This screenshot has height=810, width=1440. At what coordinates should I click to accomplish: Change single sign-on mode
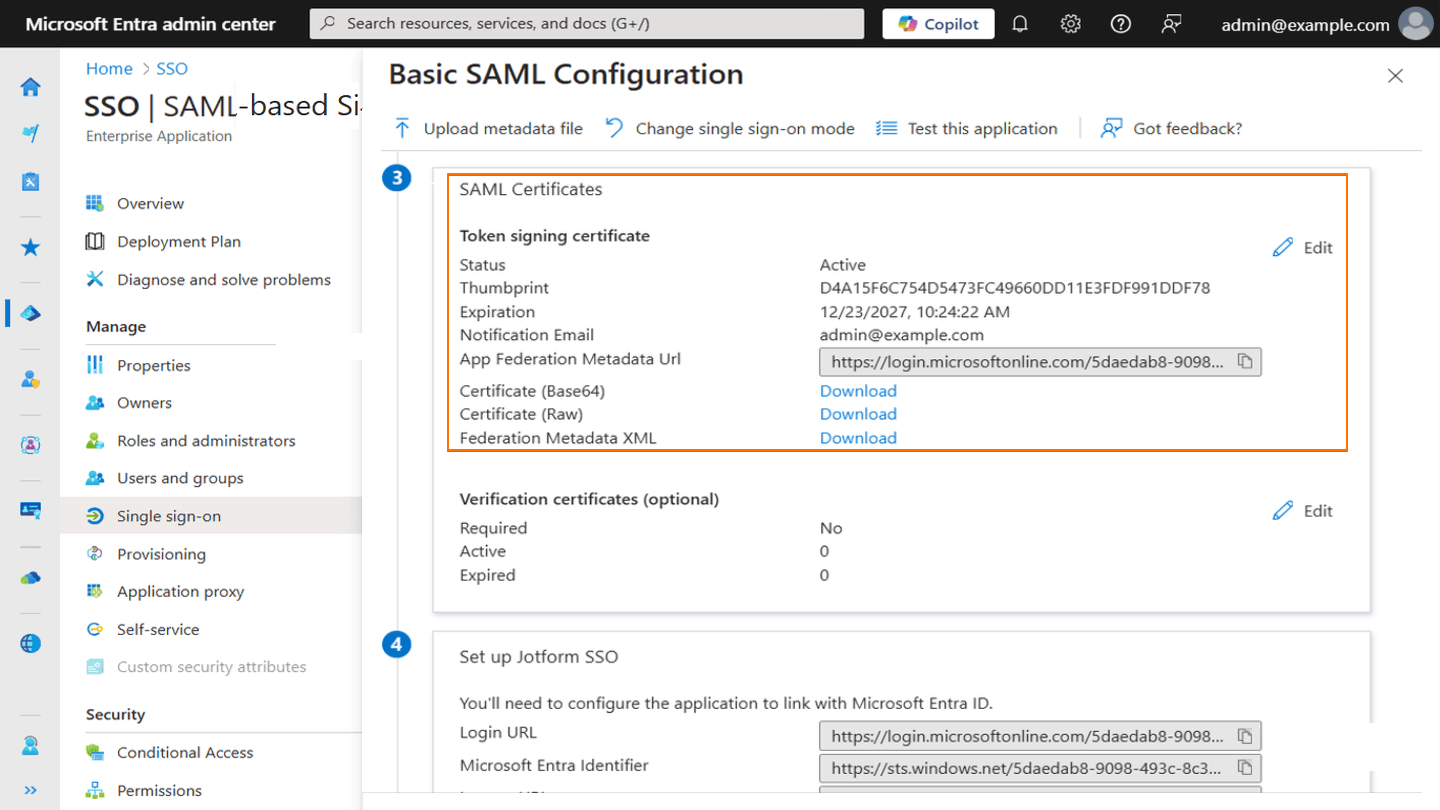(729, 128)
